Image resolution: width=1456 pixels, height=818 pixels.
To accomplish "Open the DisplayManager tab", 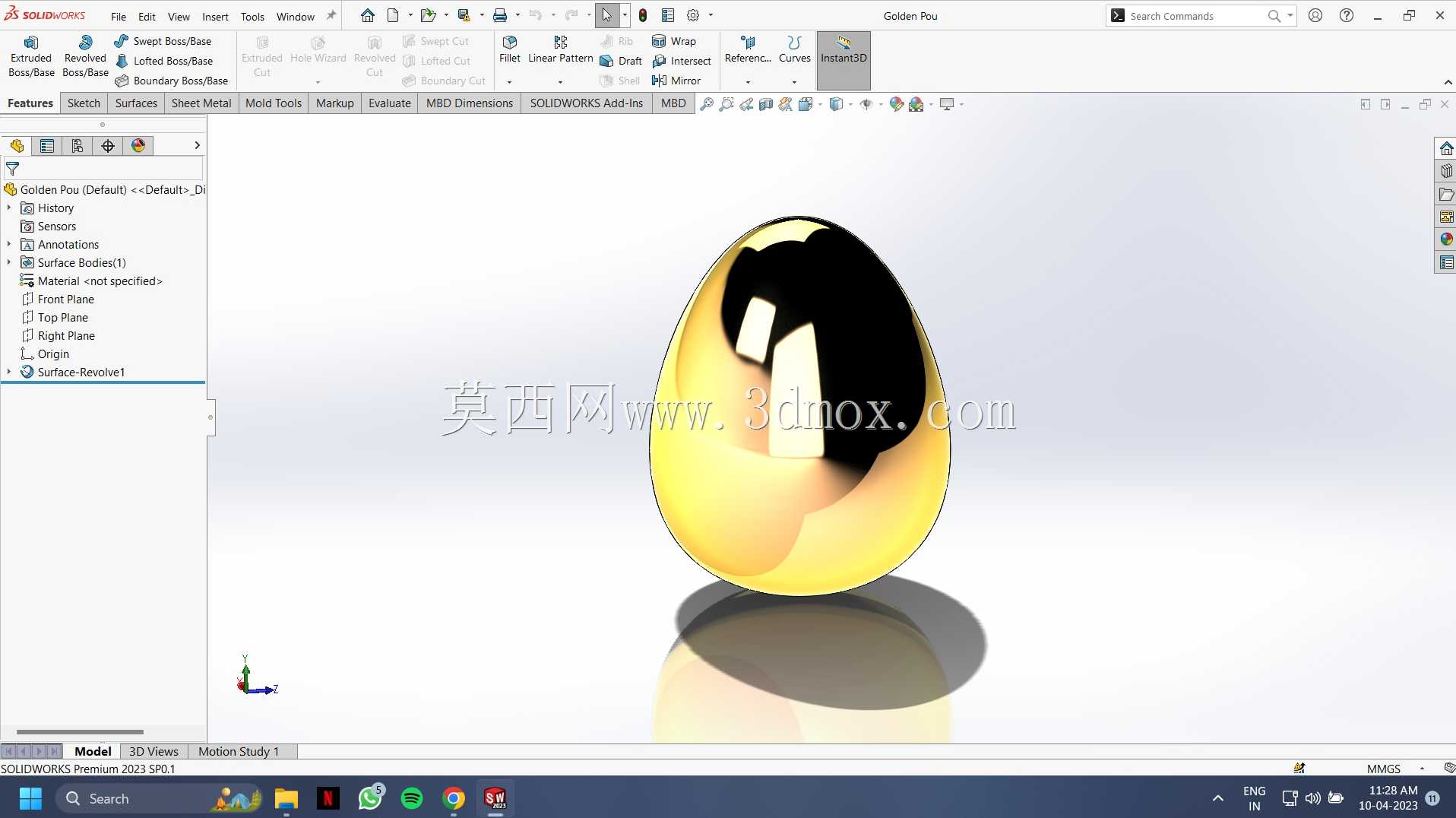I will click(x=138, y=146).
